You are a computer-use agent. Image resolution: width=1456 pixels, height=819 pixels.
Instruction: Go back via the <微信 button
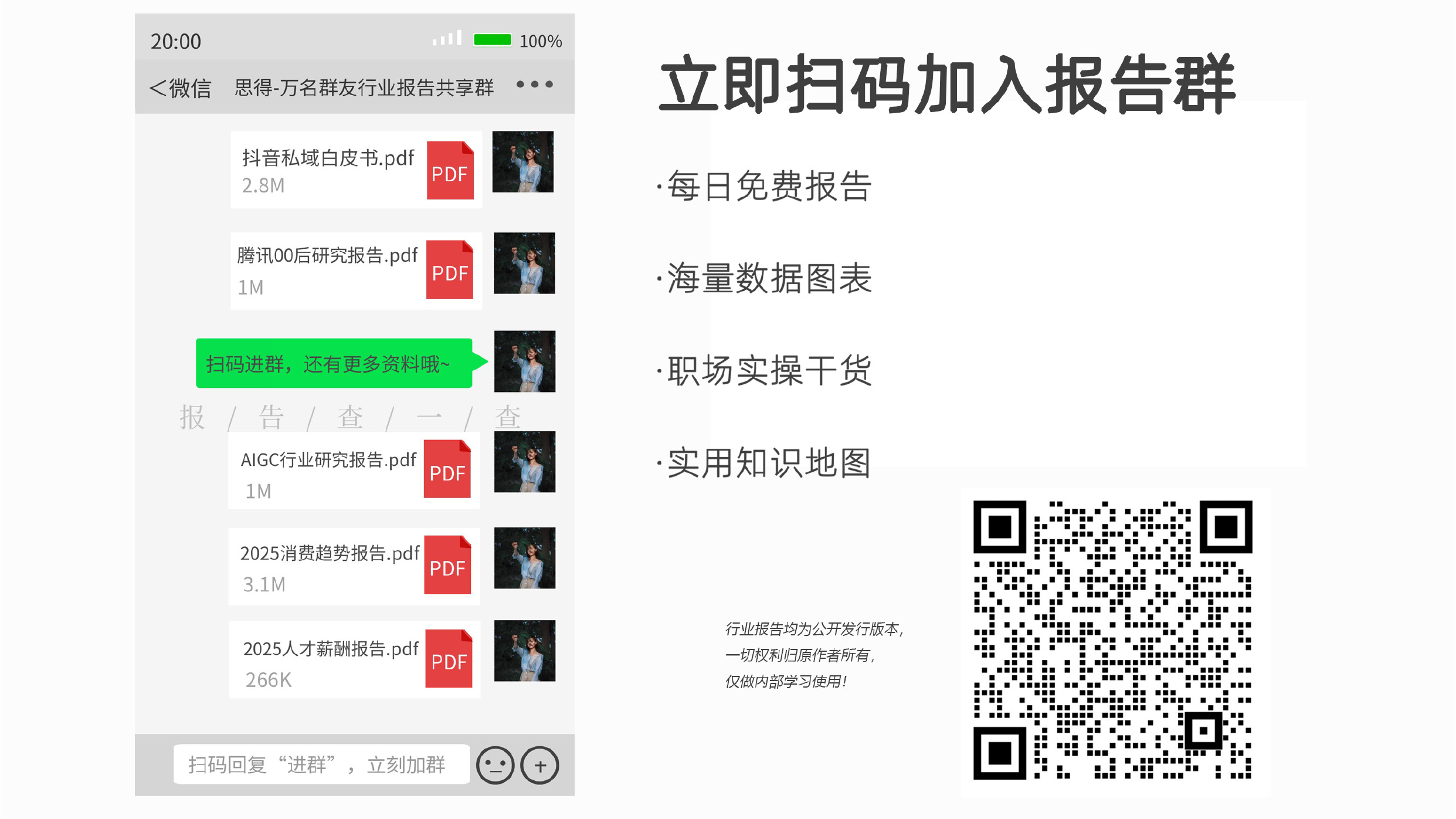tap(180, 88)
